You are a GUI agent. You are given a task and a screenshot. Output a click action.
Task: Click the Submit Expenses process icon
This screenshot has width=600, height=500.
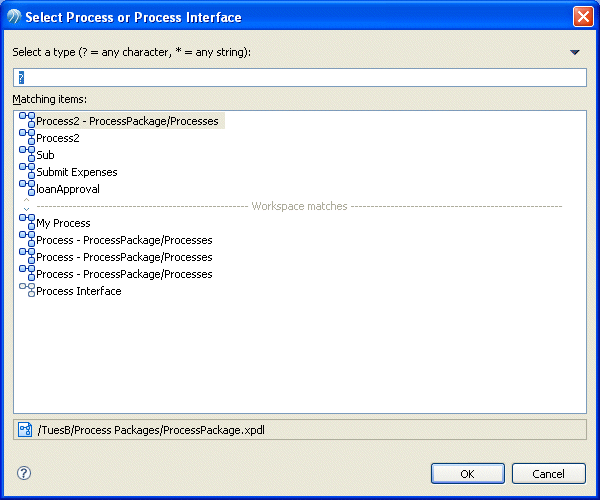(x=27, y=171)
